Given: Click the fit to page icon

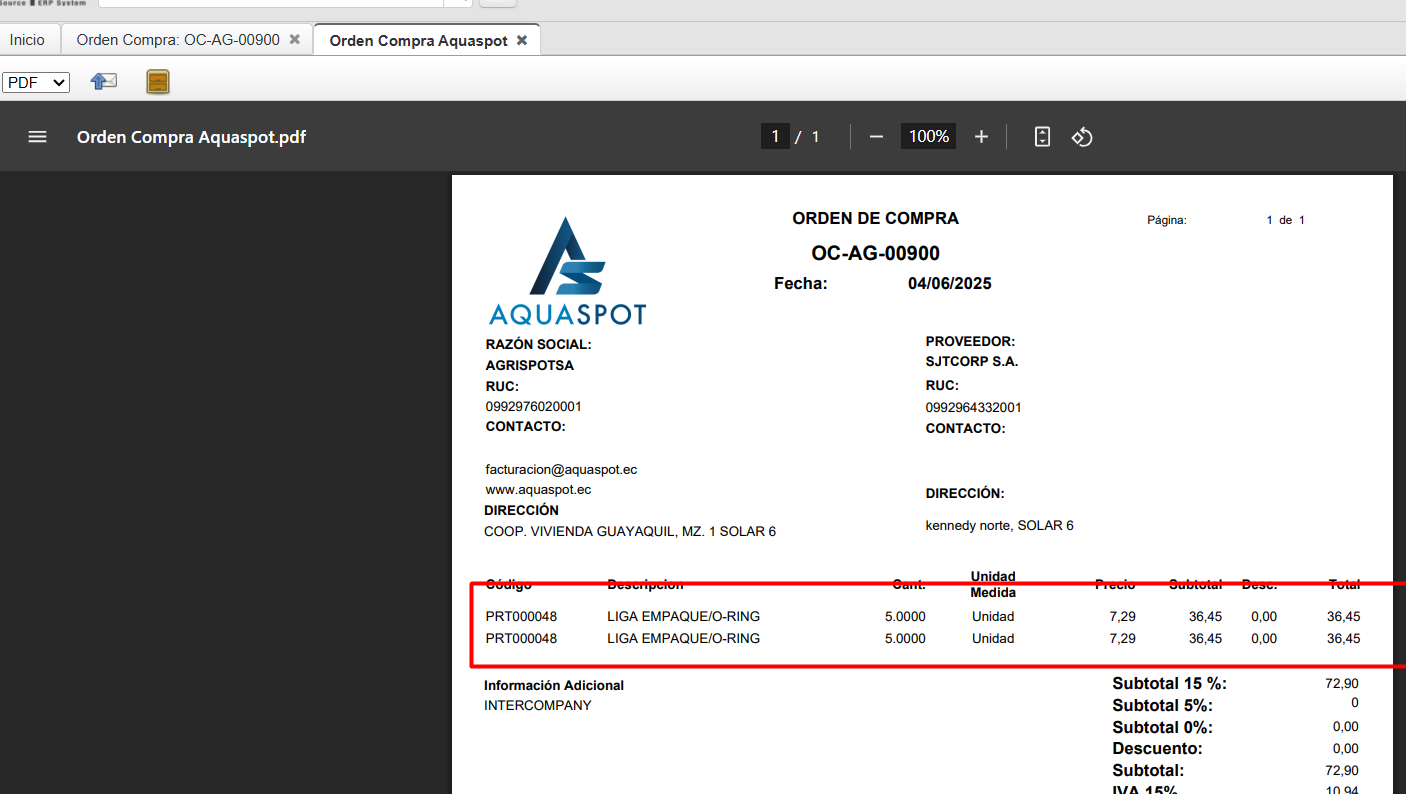Looking at the screenshot, I should (x=1042, y=137).
